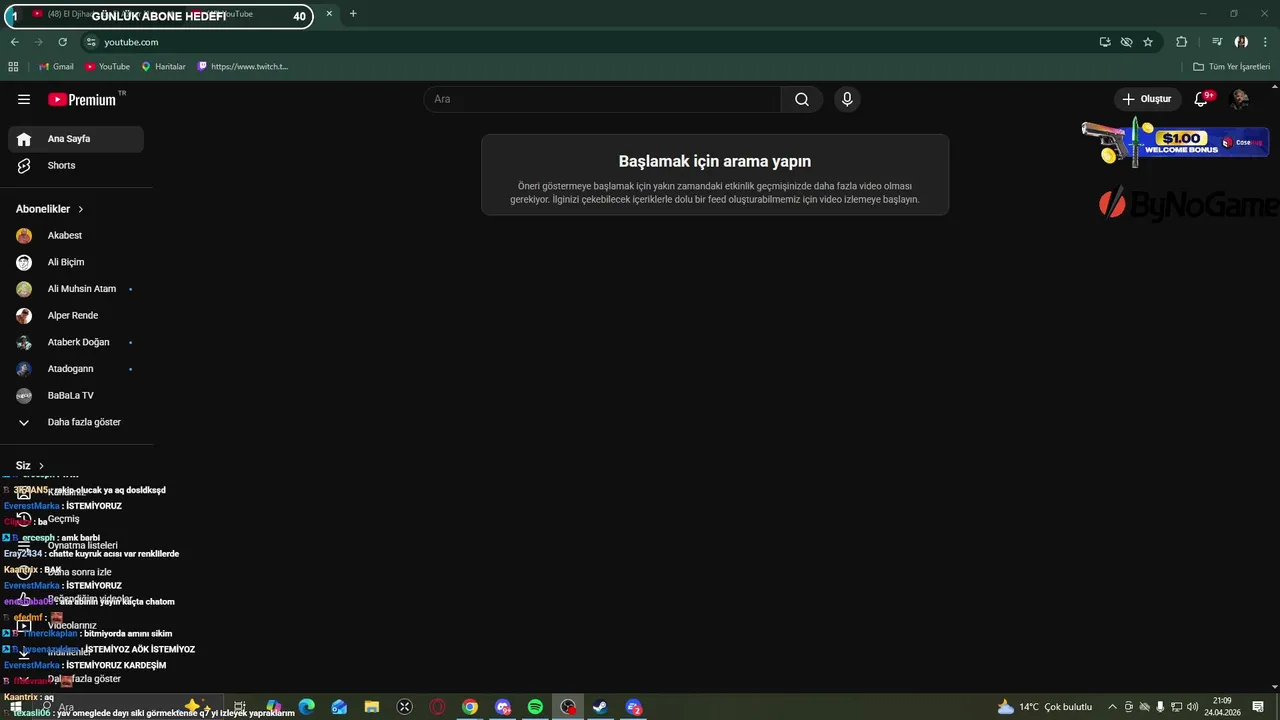The width and height of the screenshot is (1280, 720).
Task: Open Opera browser from taskbar
Action: click(x=437, y=707)
